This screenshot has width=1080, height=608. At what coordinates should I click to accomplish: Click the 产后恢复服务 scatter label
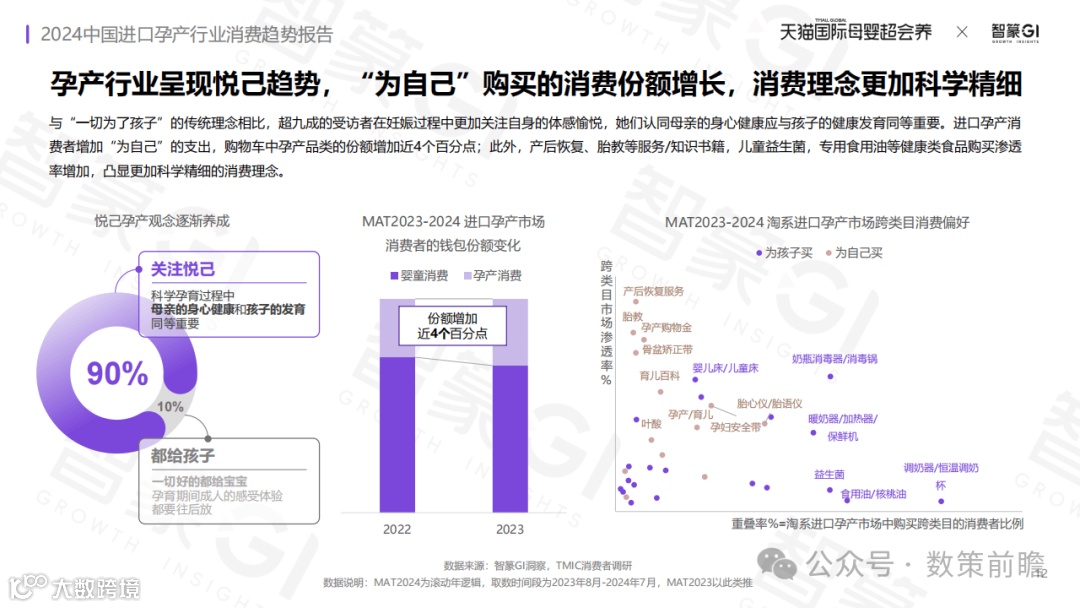[x=653, y=291]
